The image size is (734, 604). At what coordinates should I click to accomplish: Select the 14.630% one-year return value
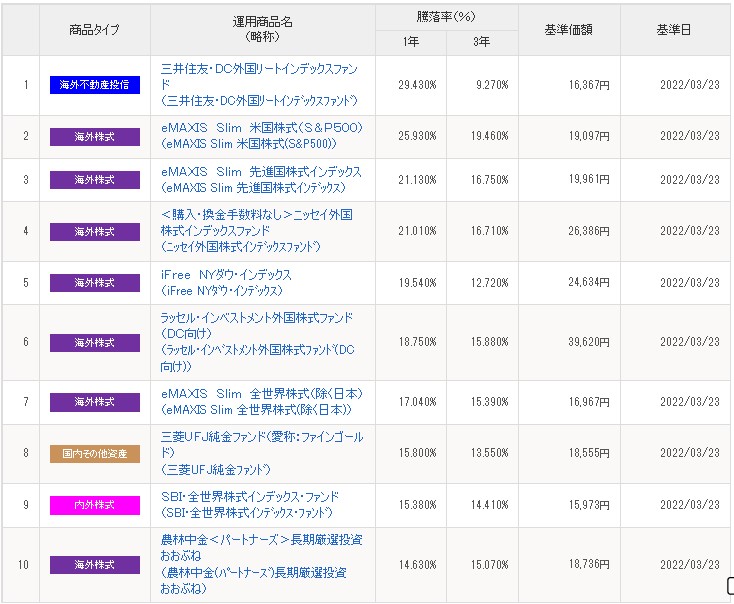[x=418, y=565]
